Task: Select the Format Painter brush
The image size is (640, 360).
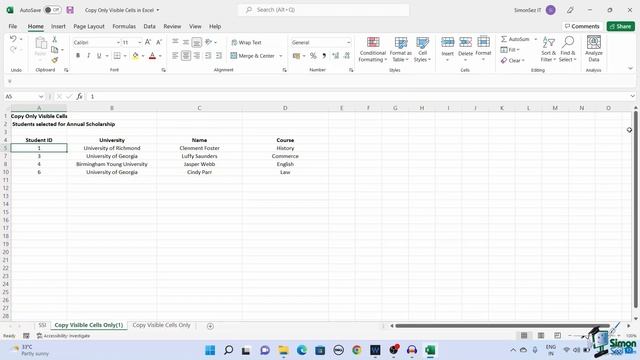Action: pos(55,60)
